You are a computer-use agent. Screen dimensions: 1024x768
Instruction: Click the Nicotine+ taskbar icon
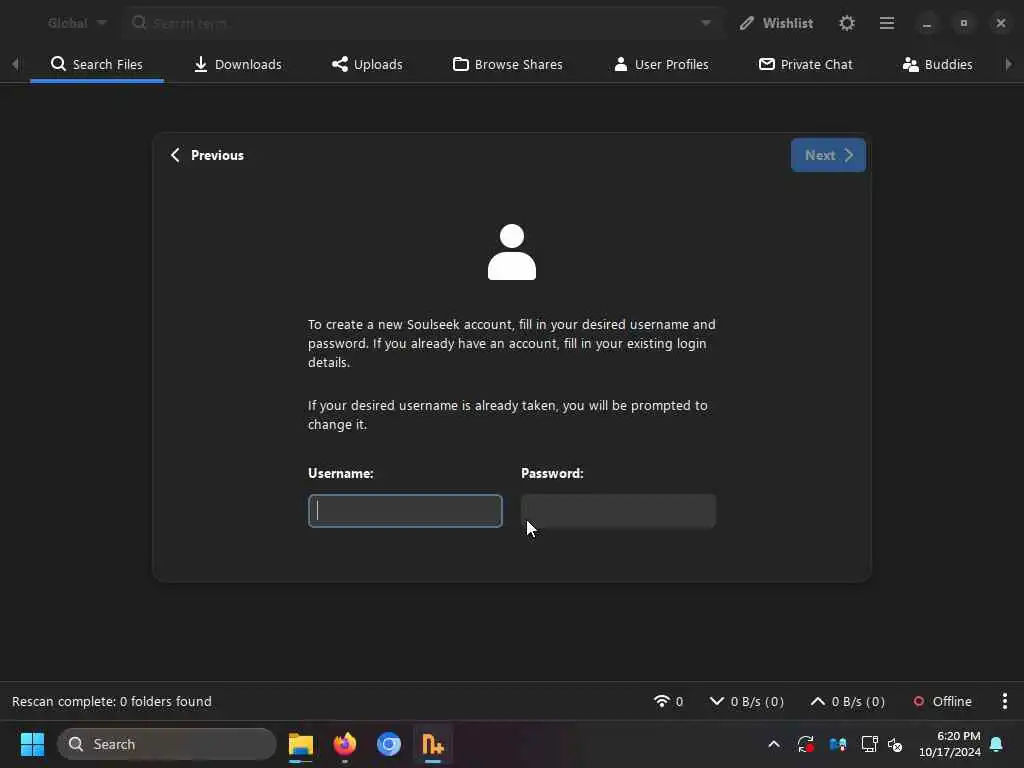tap(433, 744)
